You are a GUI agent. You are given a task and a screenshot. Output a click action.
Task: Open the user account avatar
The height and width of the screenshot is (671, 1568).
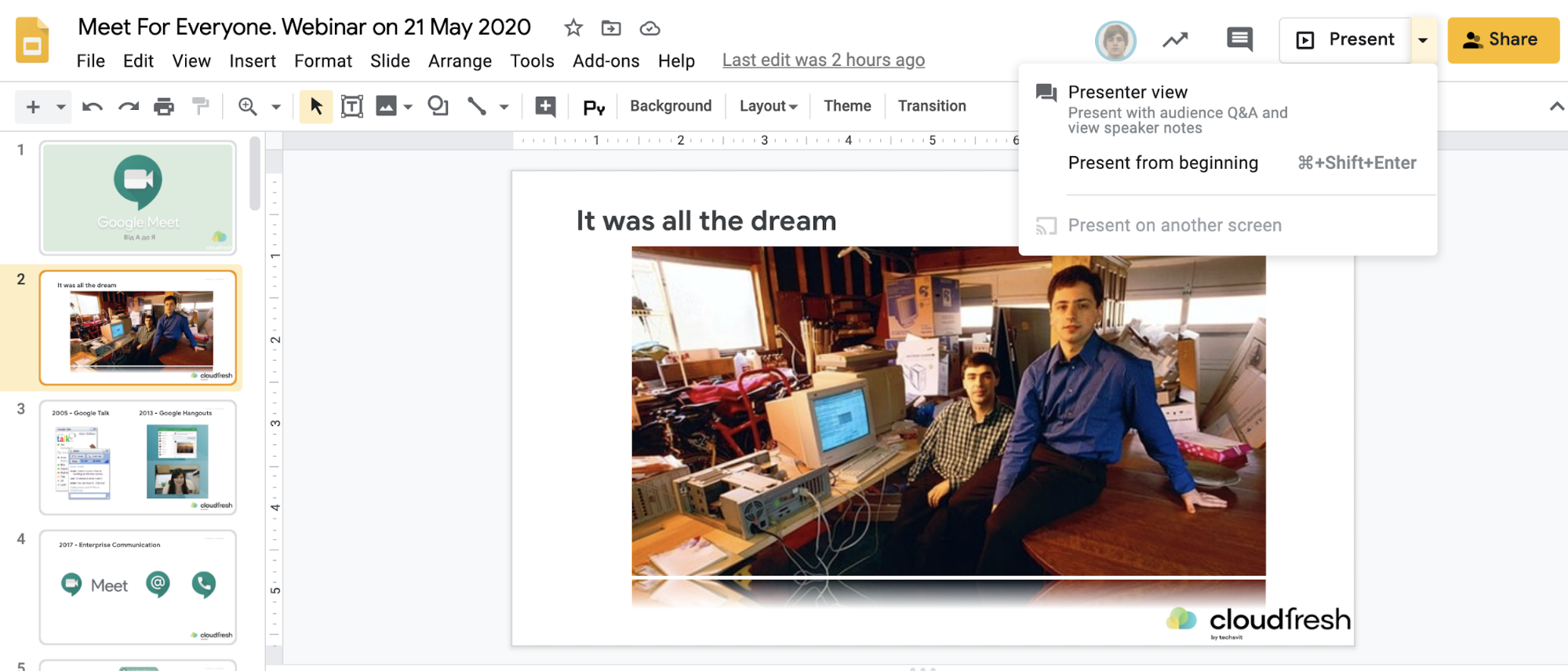[1115, 40]
